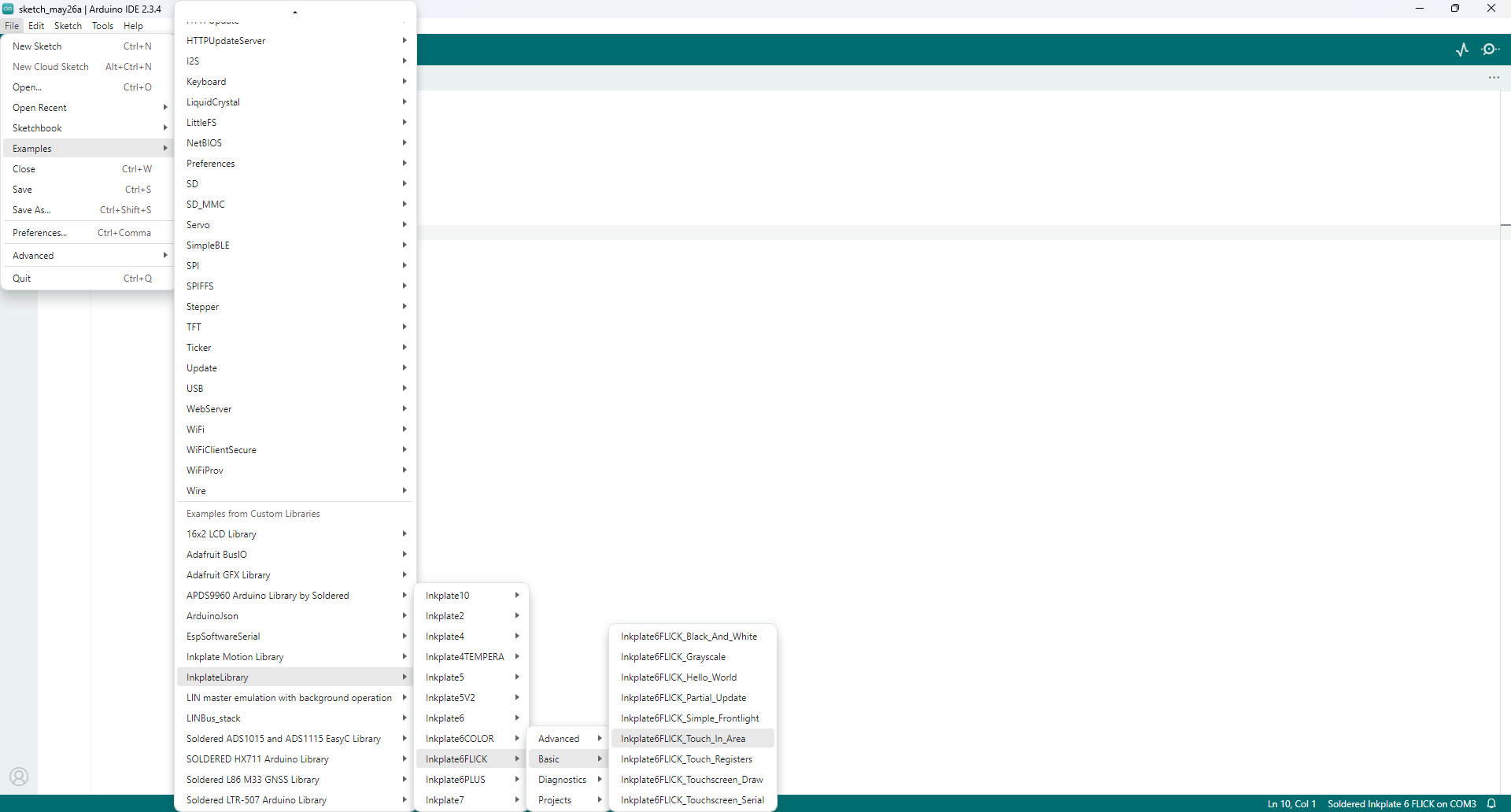Open Inkplate6FLICK_Touchscreen_Draw example
This screenshot has width=1511, height=812.
[691, 780]
